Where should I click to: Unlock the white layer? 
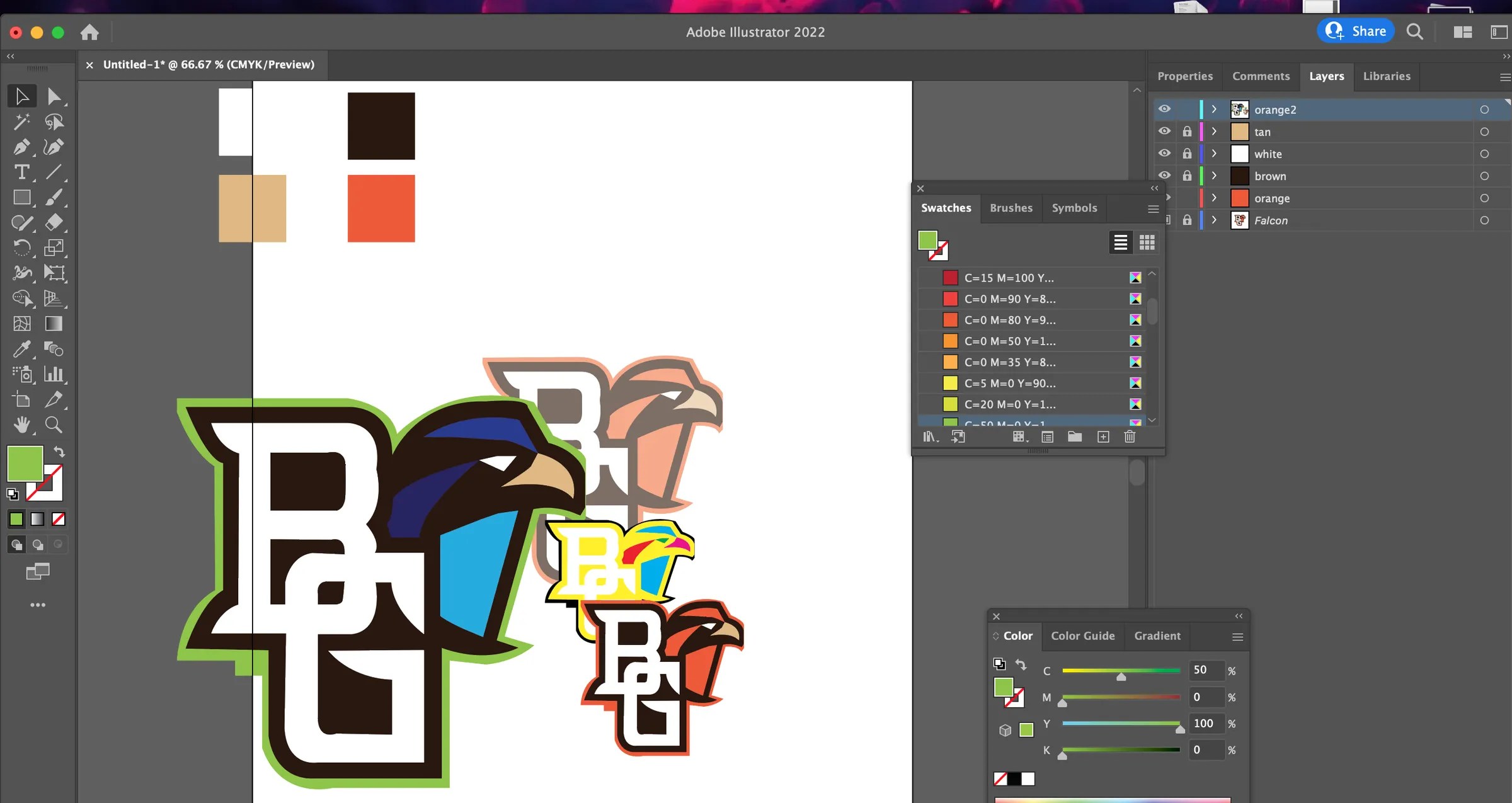tap(1187, 153)
